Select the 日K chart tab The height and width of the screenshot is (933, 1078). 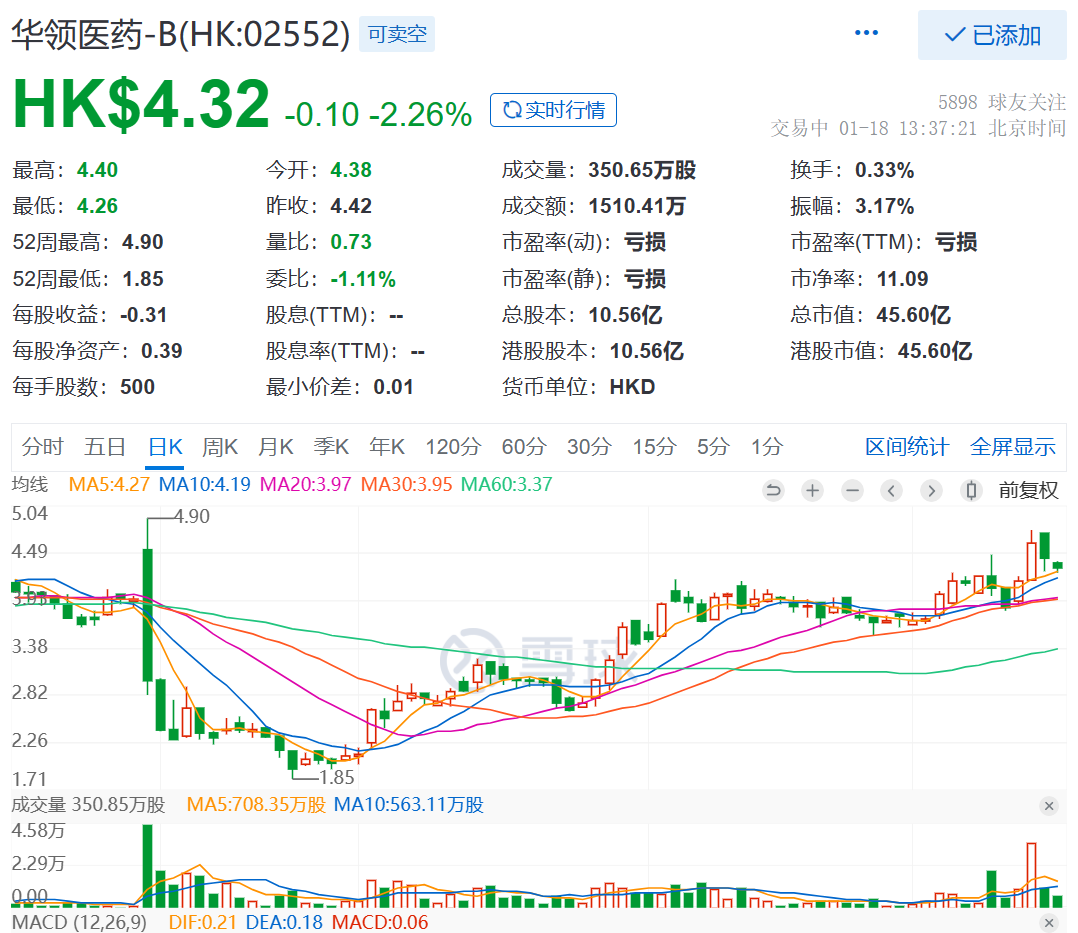(165, 447)
